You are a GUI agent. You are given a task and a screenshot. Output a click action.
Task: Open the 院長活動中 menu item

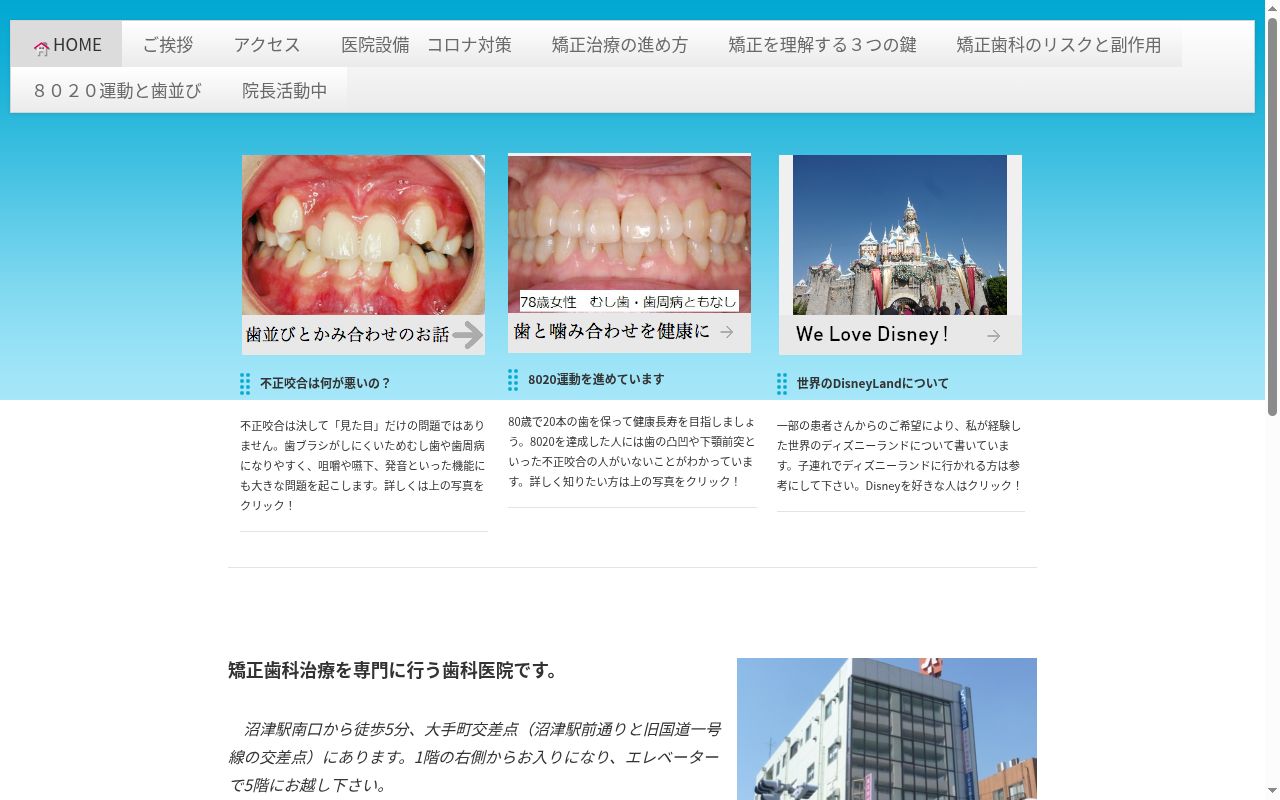(x=285, y=91)
